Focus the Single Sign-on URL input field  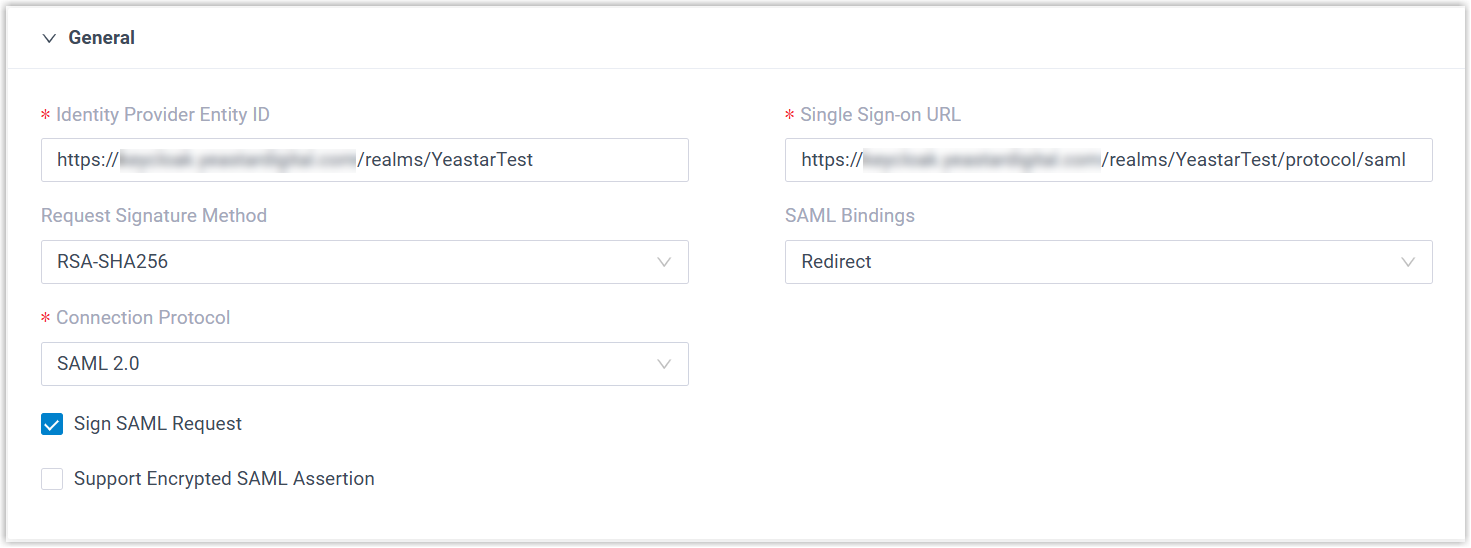pyautogui.click(x=1108, y=160)
